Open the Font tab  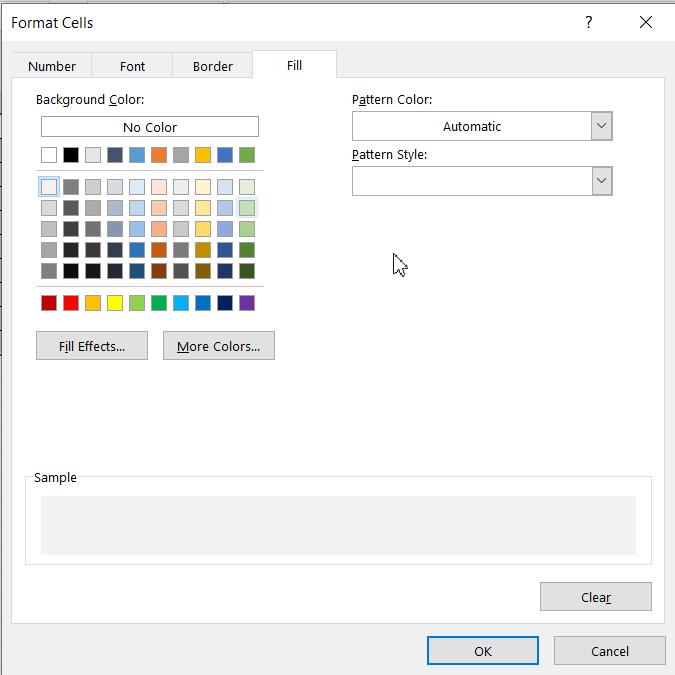[x=132, y=66]
